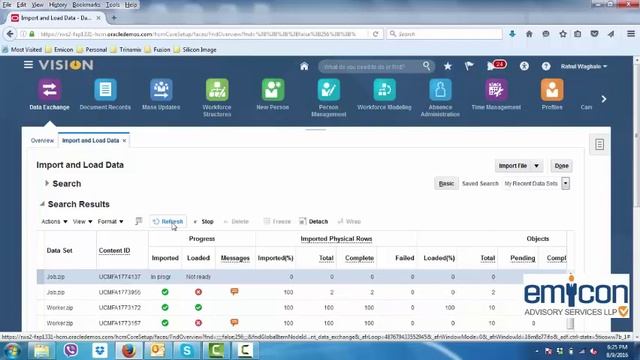
Task: Open Windows Start button
Action: coord(12,351)
